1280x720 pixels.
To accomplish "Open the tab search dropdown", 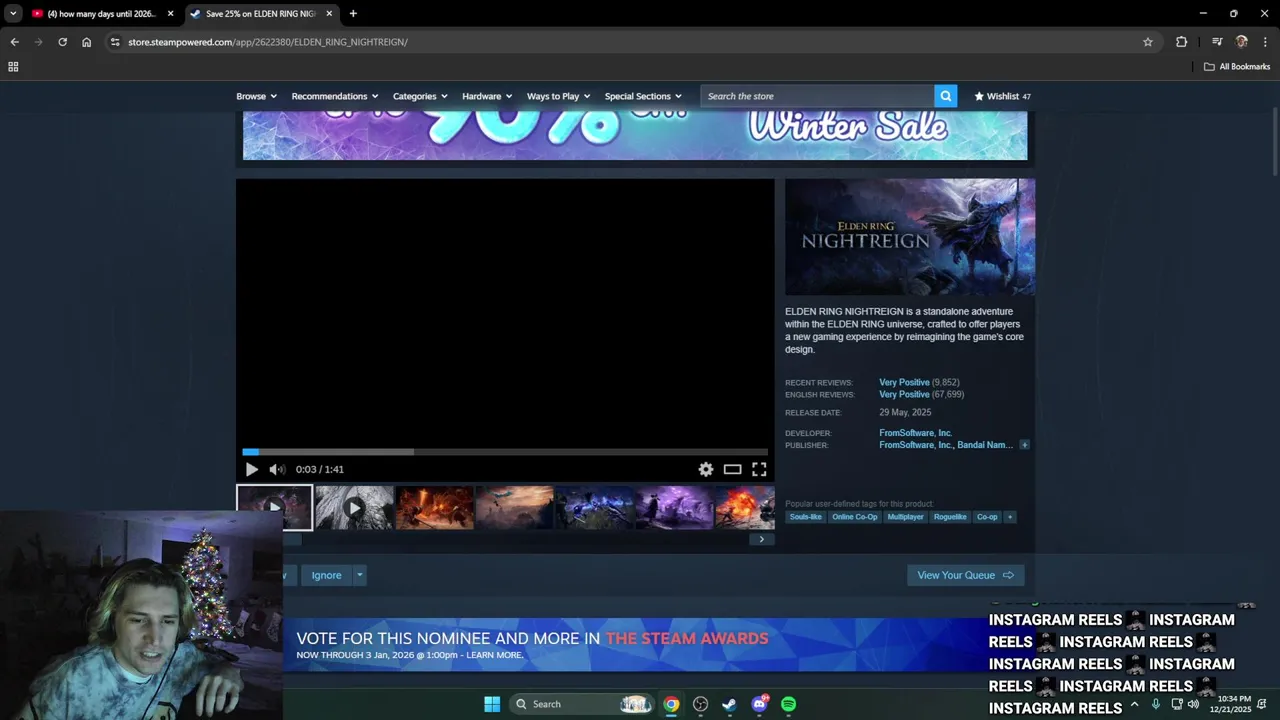I will (x=13, y=14).
